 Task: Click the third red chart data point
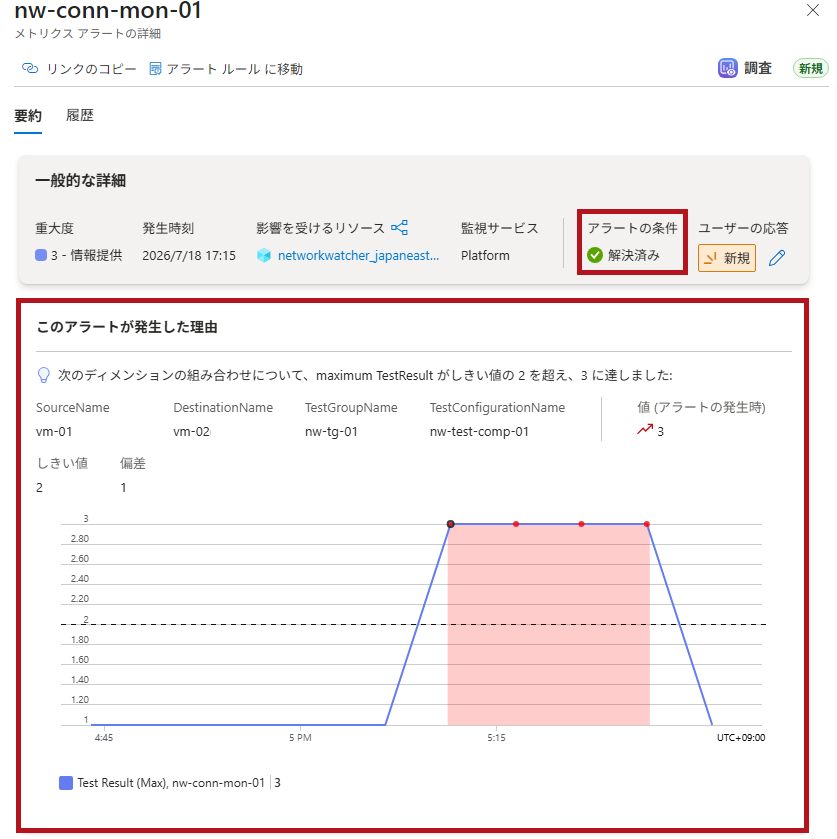(582, 524)
